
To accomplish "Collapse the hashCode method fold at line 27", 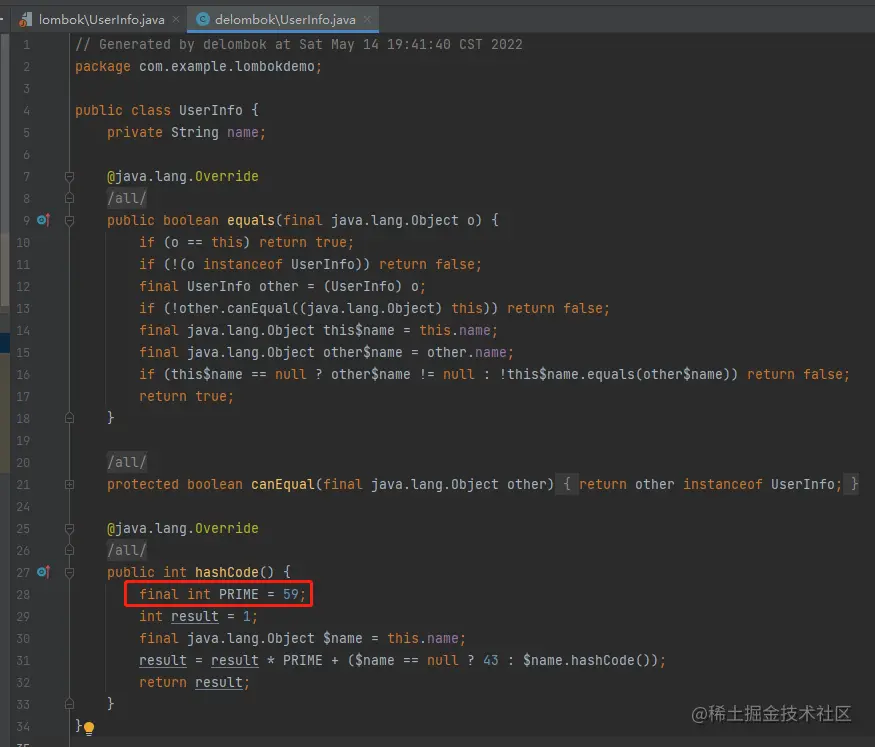I will point(69,573).
